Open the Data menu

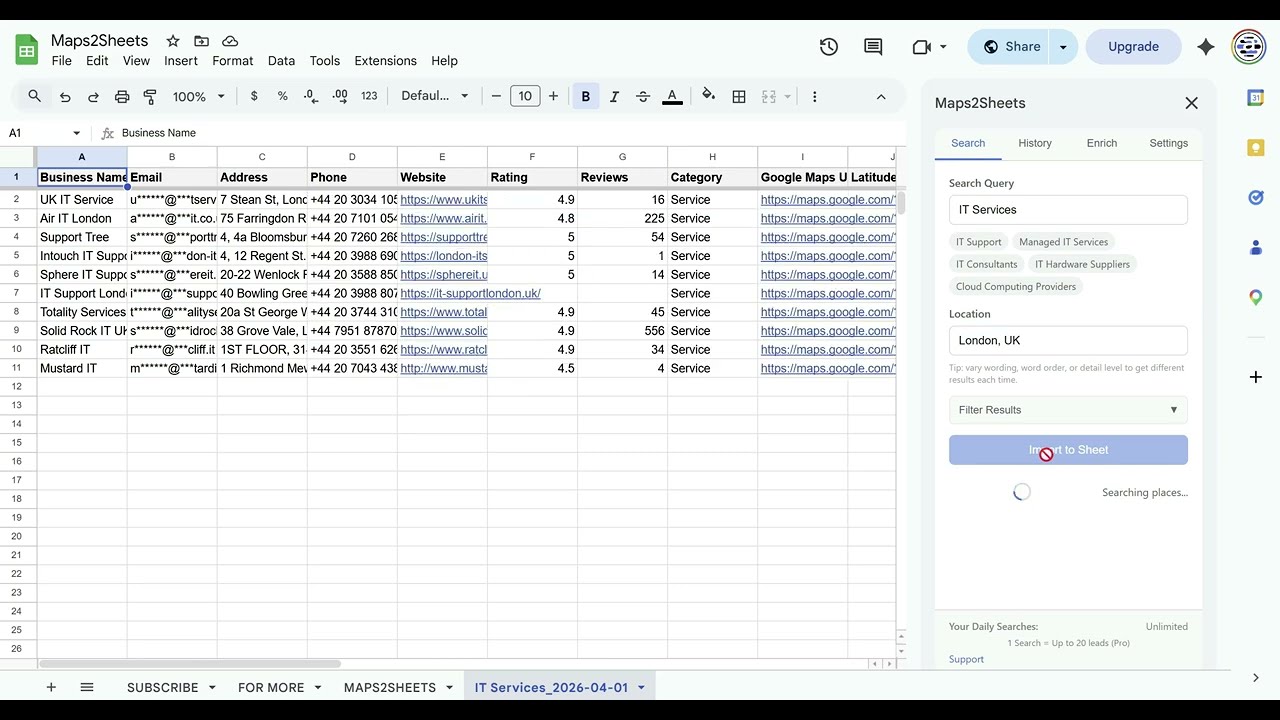coord(281,61)
